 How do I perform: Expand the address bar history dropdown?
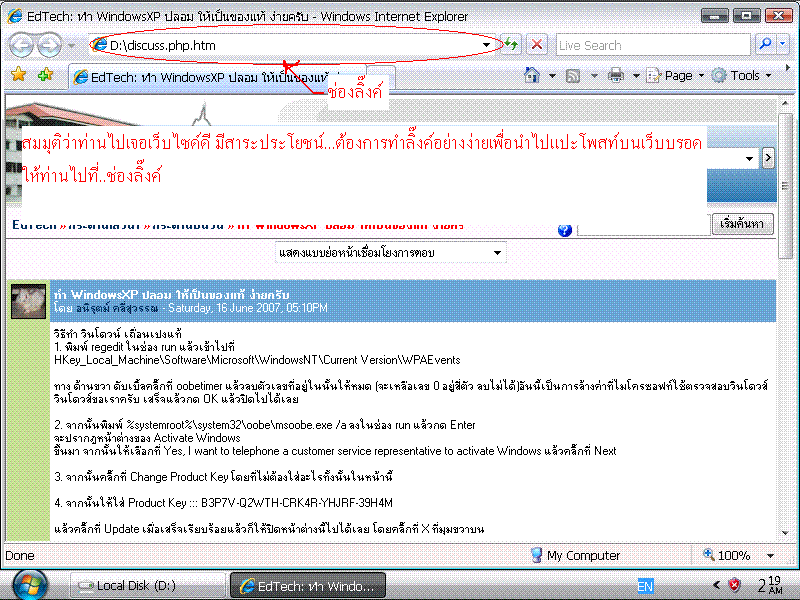tap(486, 45)
